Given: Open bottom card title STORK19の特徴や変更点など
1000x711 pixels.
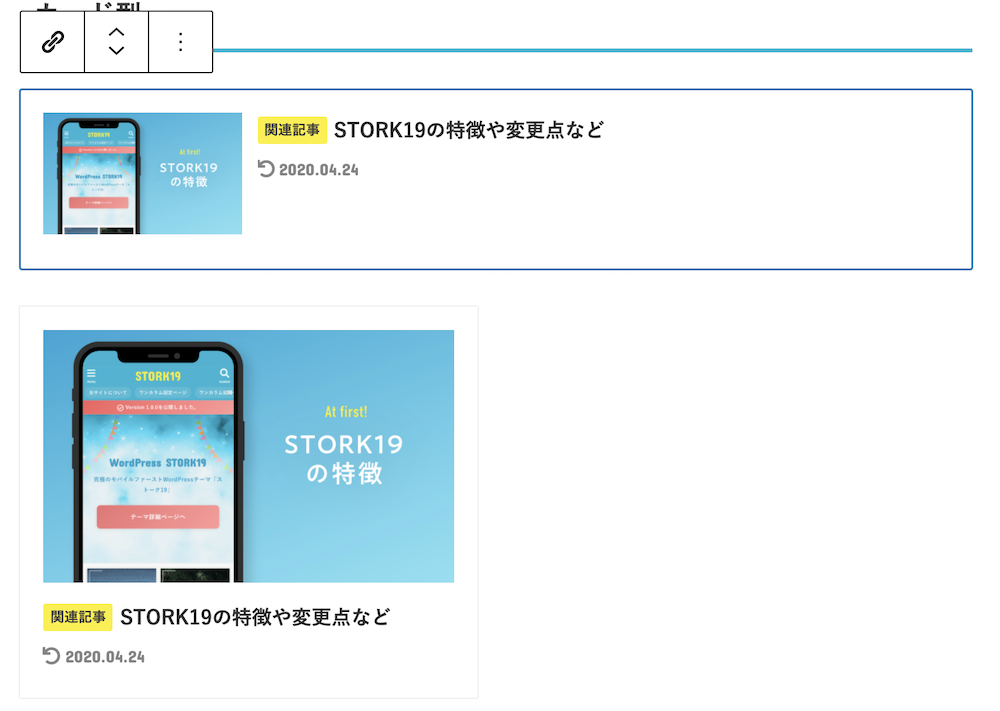Looking at the screenshot, I should point(255,617).
